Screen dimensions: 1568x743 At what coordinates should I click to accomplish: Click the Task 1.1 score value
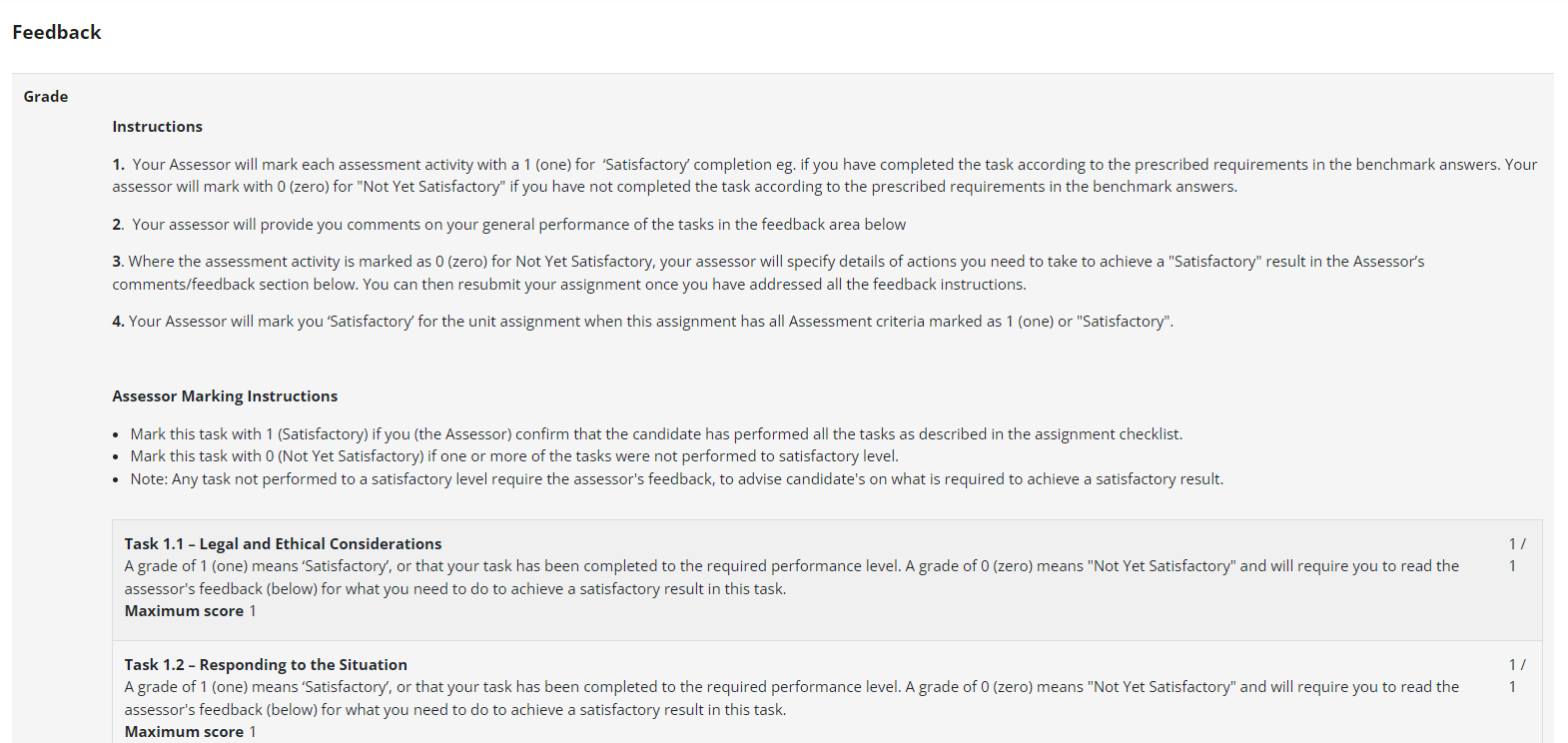pyautogui.click(x=1517, y=555)
